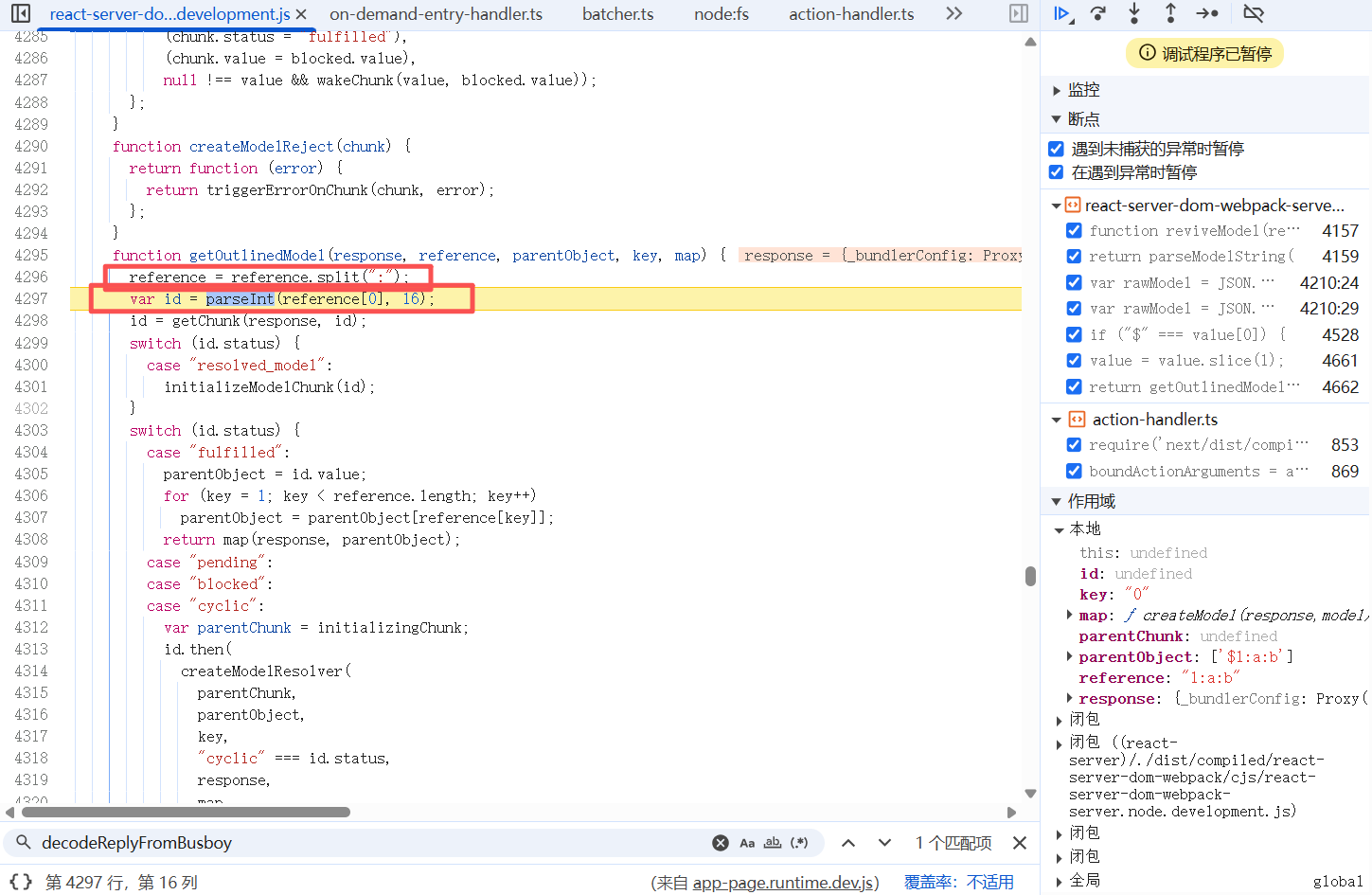Expand the response variable in scope

tap(1070, 698)
